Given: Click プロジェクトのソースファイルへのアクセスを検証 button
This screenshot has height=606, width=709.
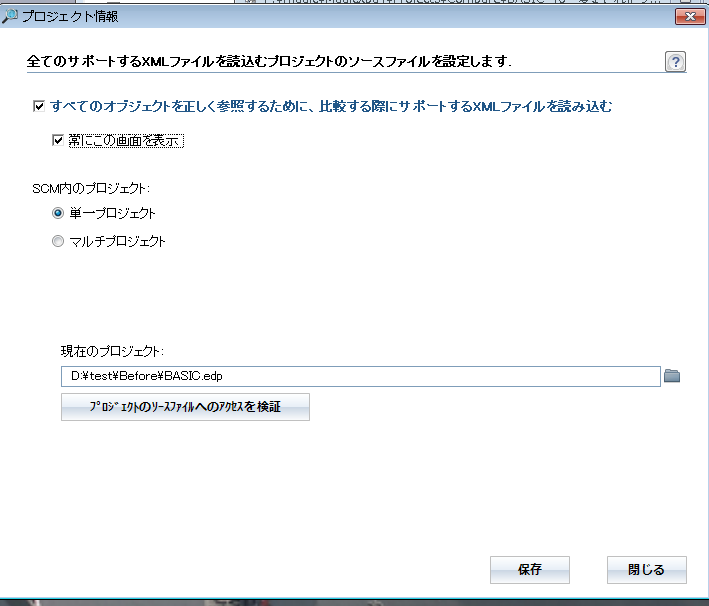Looking at the screenshot, I should pyautogui.click(x=185, y=407).
